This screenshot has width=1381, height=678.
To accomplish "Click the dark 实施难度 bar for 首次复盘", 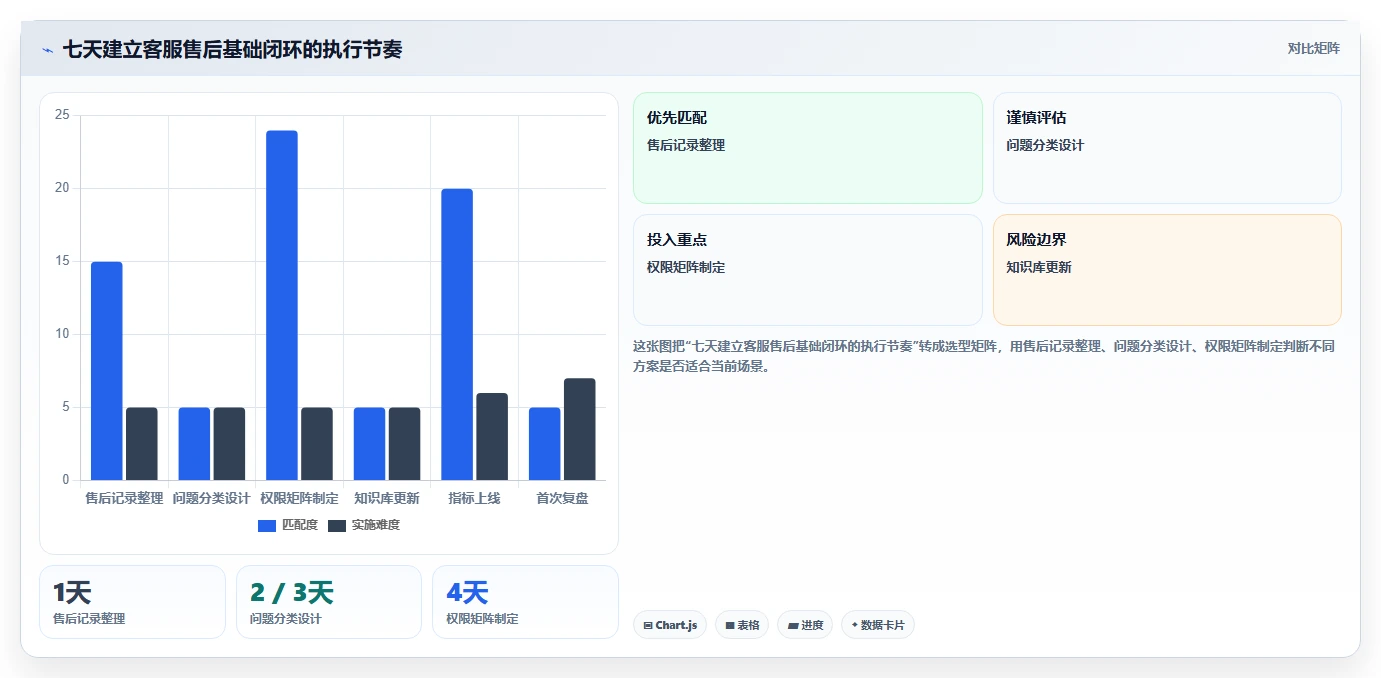I will [579, 429].
